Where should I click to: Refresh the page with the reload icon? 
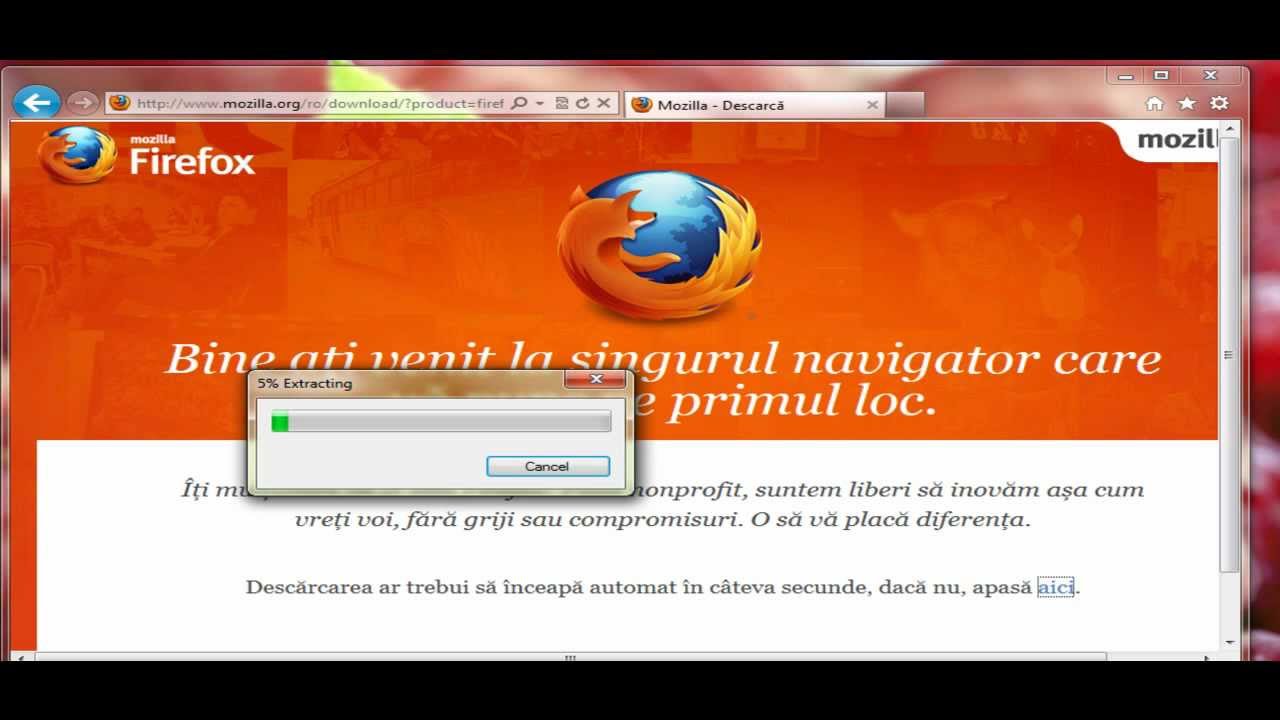click(582, 104)
